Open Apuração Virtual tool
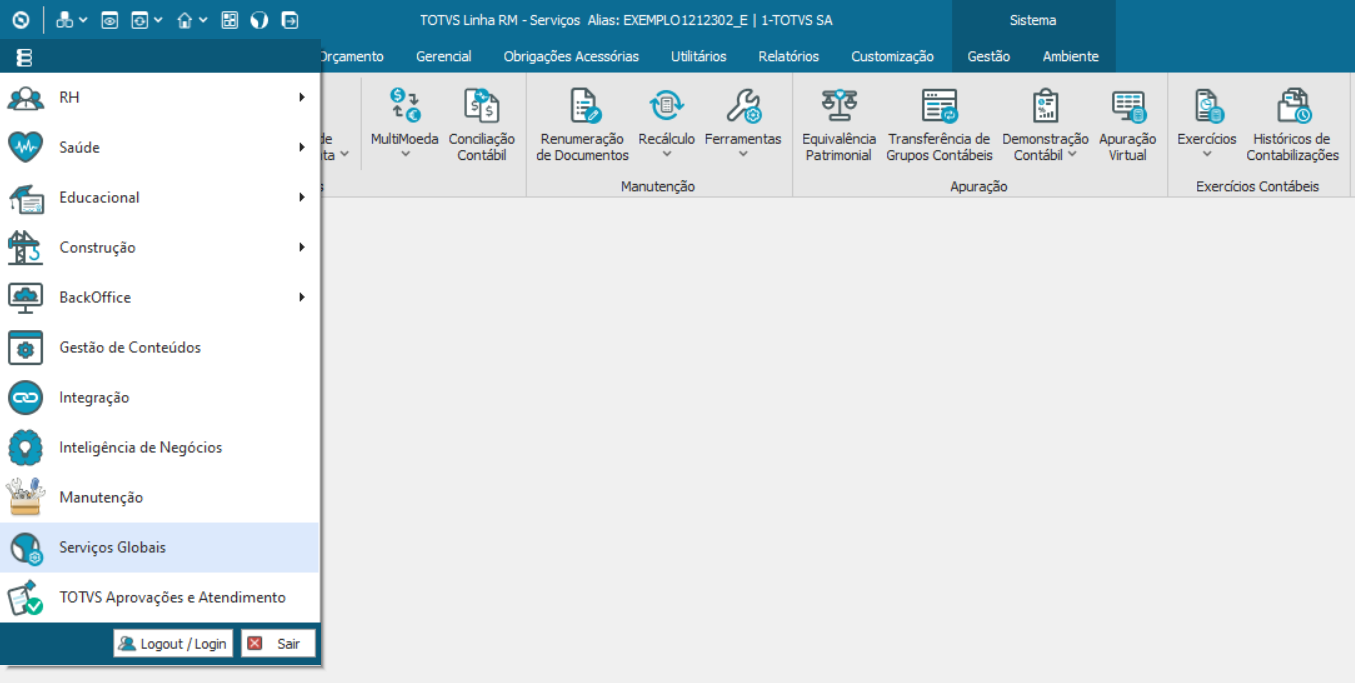Image resolution: width=1355 pixels, height=683 pixels. [x=1128, y=124]
